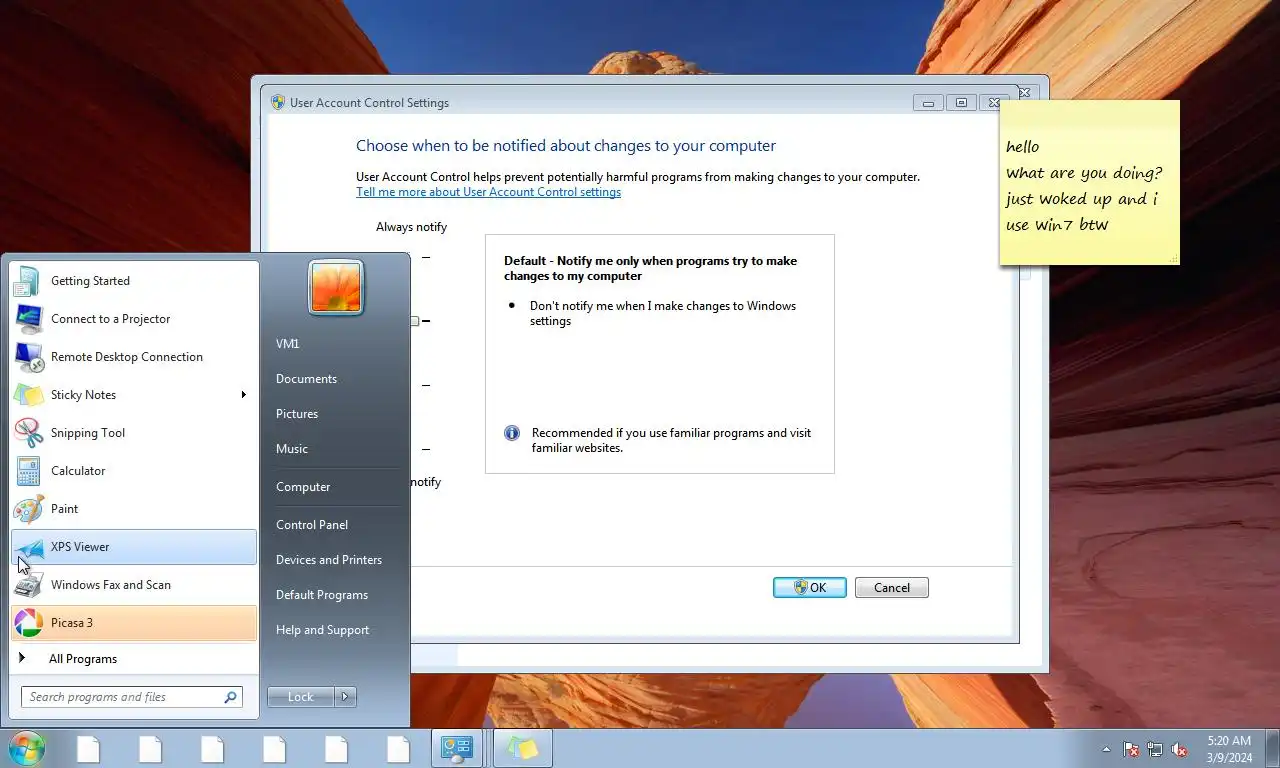1280x768 pixels.
Task: Show hidden tray icons arrow
Action: (1106, 749)
